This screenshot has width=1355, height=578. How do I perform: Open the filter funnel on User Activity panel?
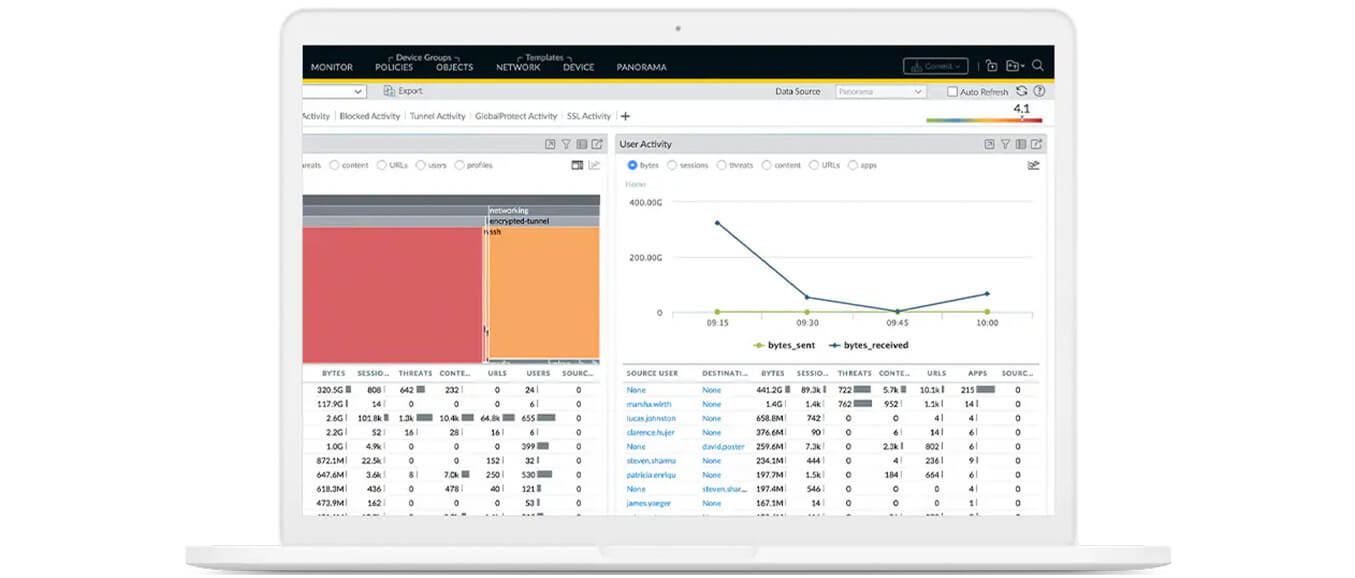[x=1004, y=143]
